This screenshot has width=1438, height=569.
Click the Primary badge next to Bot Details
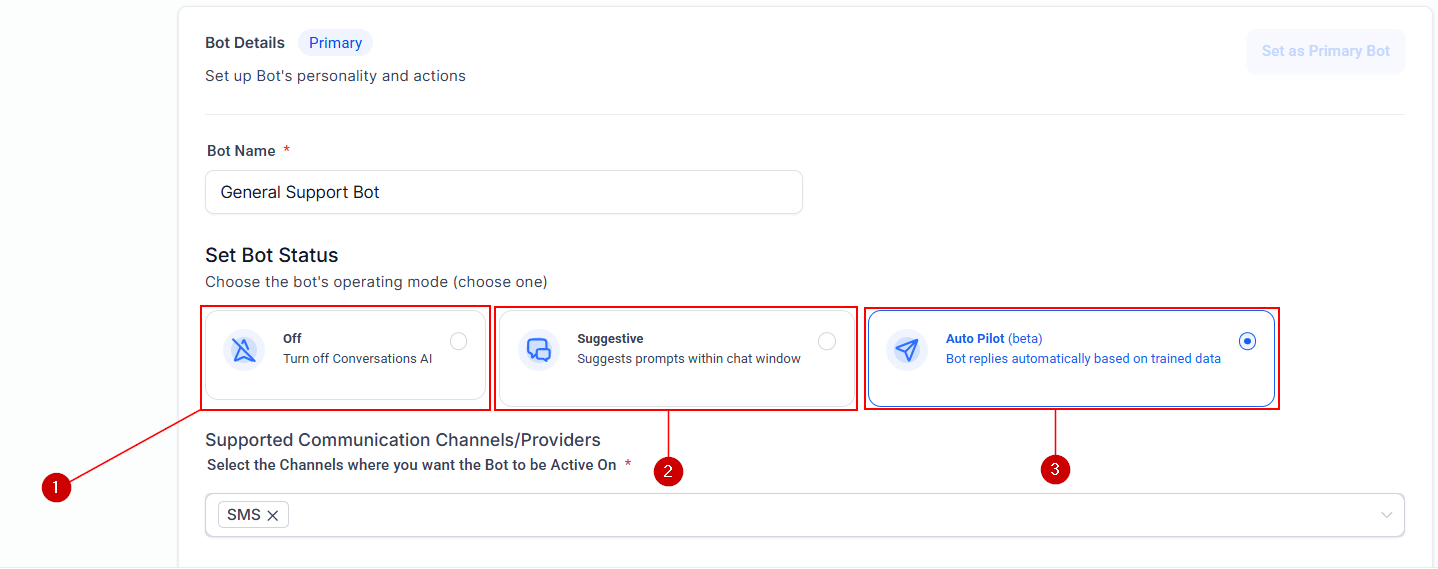coord(335,43)
